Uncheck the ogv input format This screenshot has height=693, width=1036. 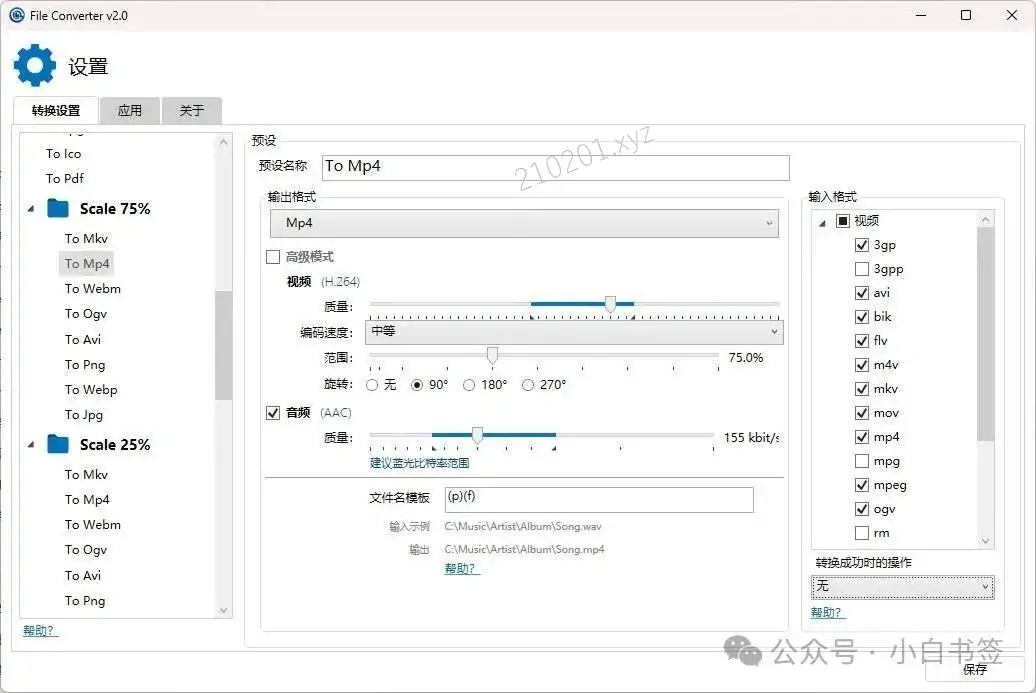click(862, 509)
